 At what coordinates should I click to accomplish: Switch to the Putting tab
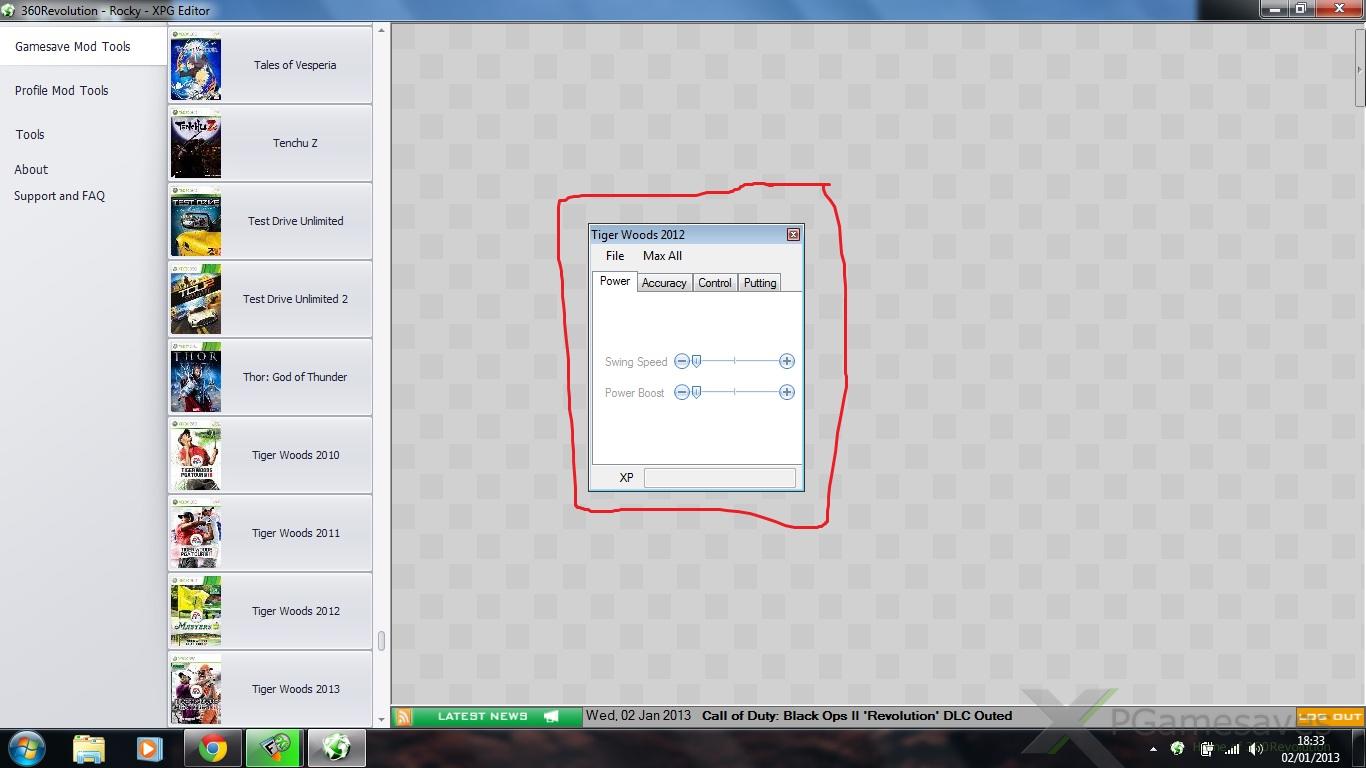coord(760,283)
